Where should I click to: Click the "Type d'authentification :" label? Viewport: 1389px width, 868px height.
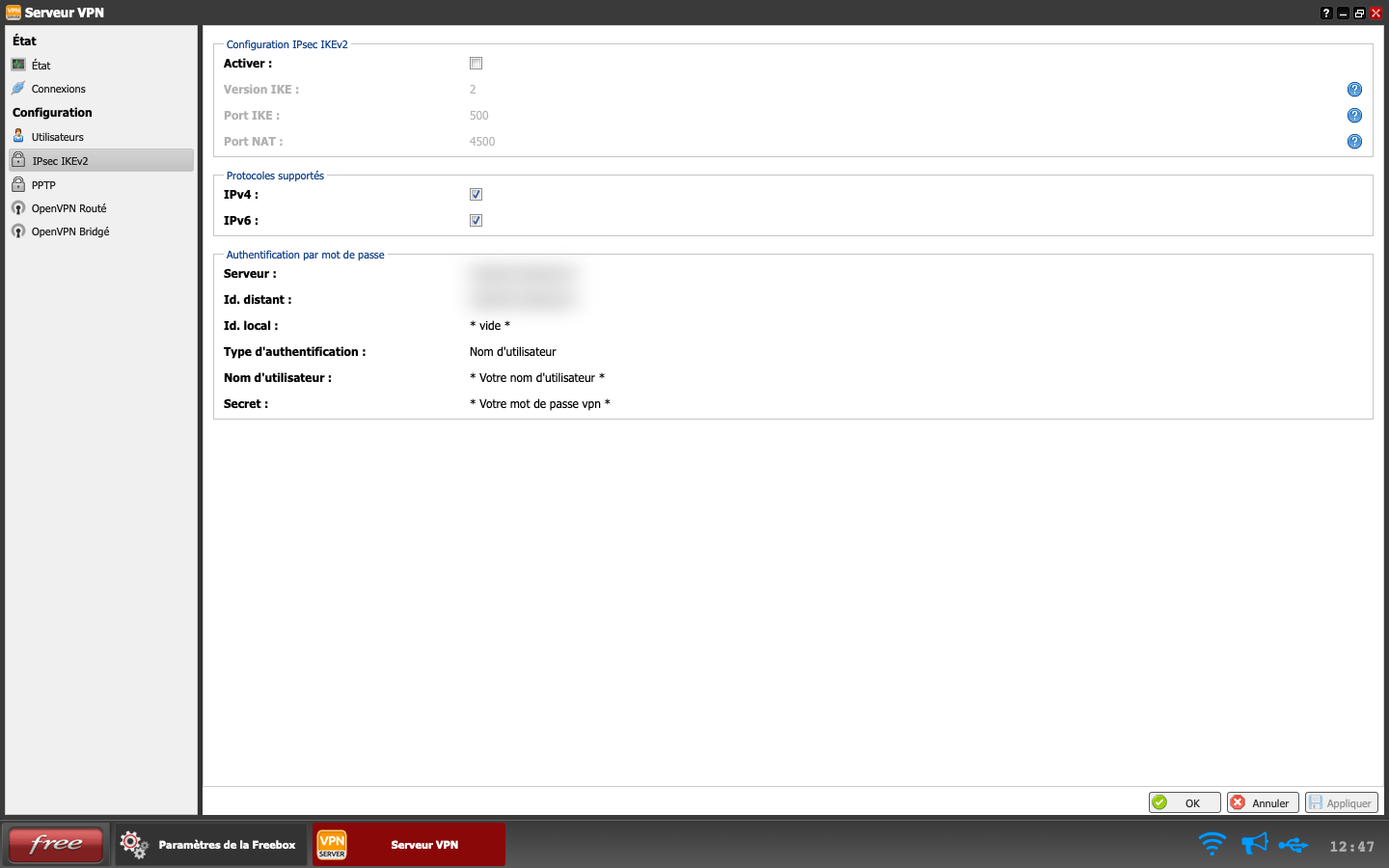tap(295, 352)
